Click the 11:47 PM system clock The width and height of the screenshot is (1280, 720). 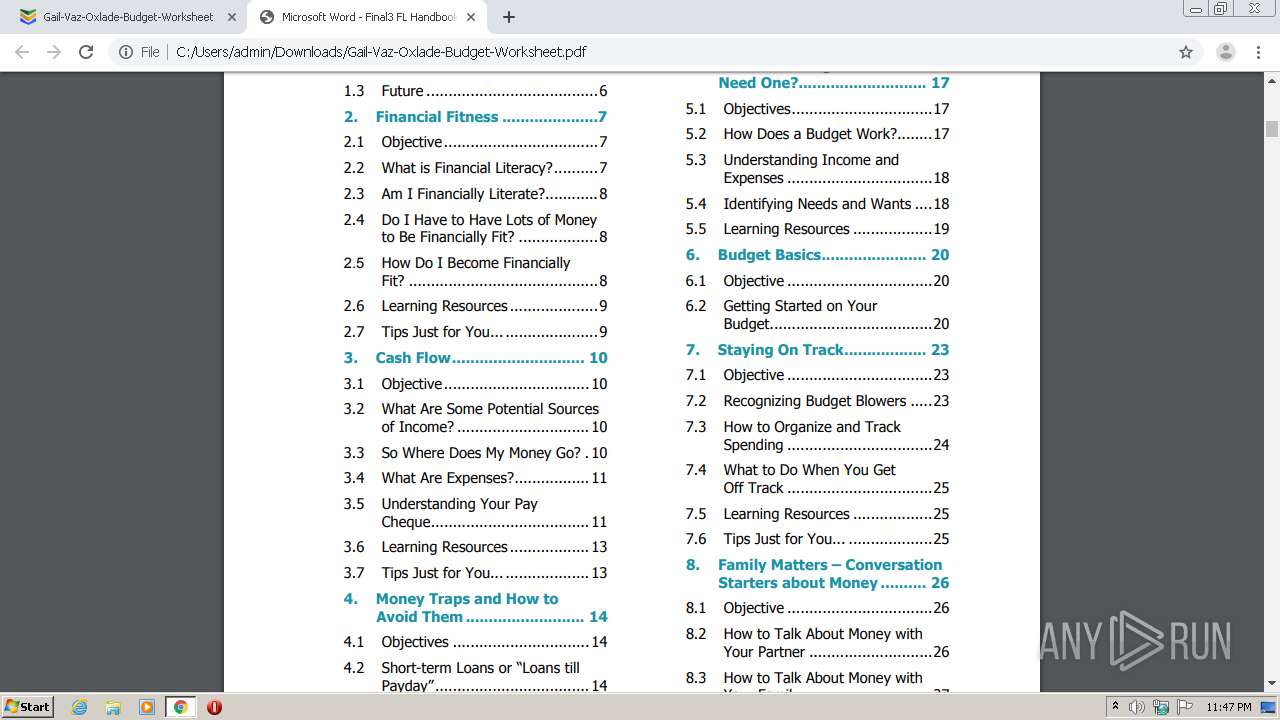(1229, 707)
